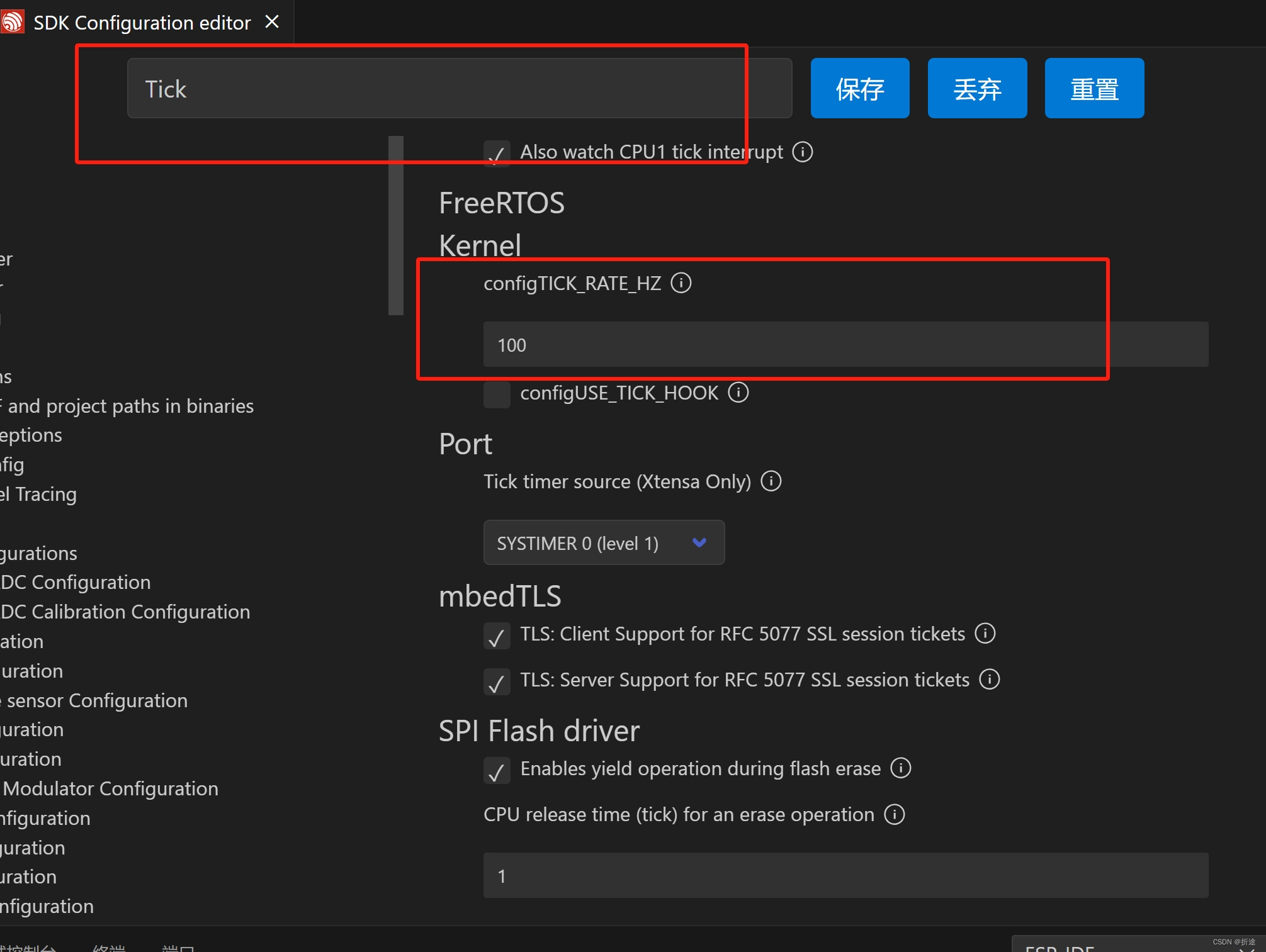Viewport: 1266px width, 952px height.
Task: Click the 保存 save button
Action: coord(859,88)
